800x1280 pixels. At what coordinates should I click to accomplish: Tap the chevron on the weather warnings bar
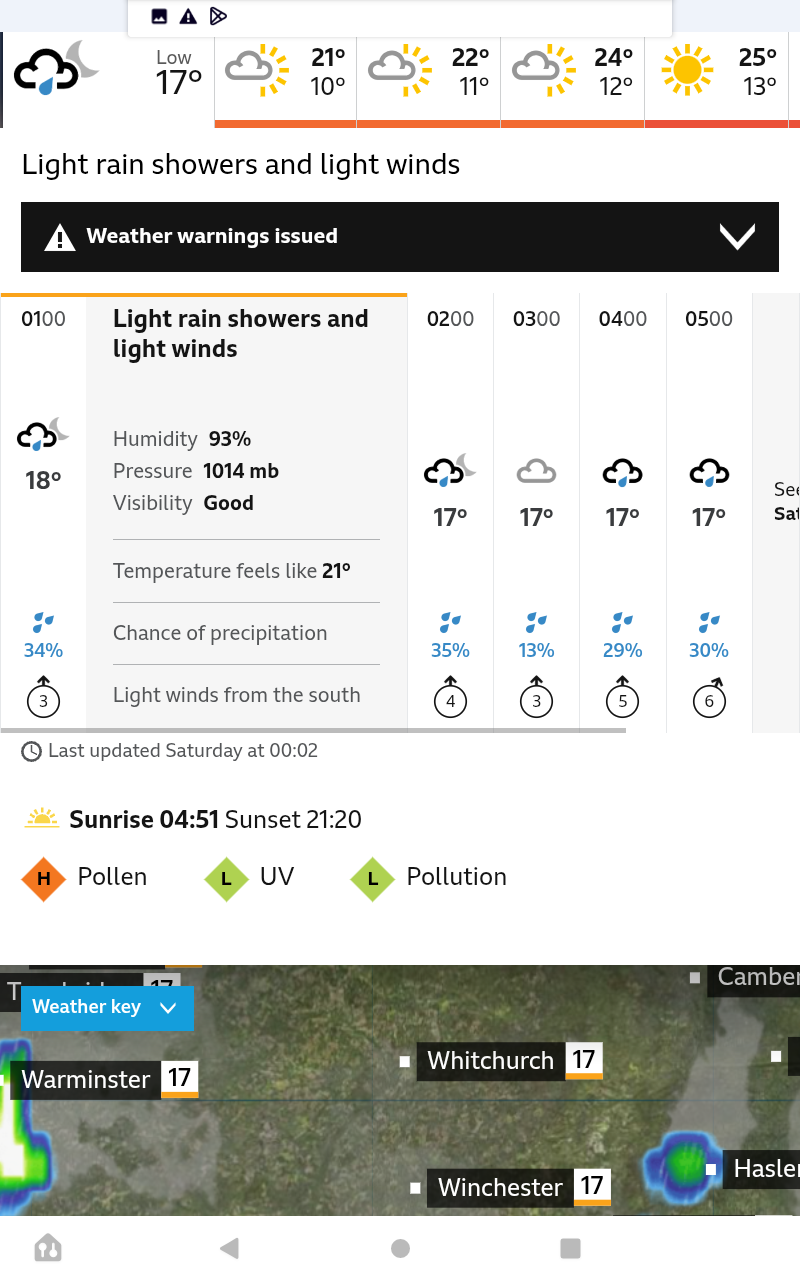tap(737, 237)
